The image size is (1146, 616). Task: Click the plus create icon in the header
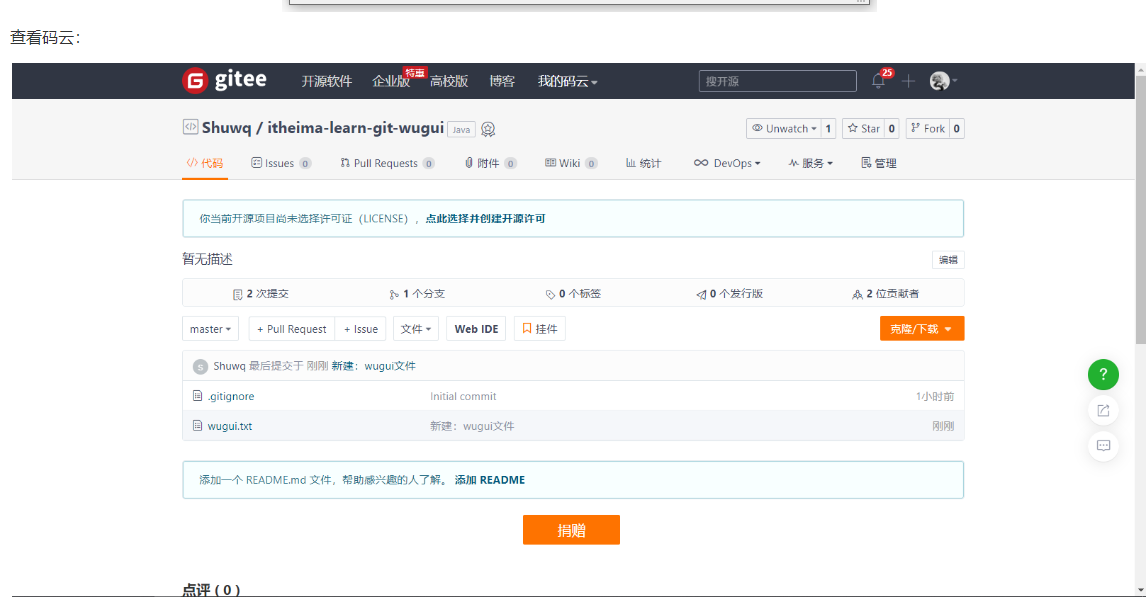click(x=908, y=81)
